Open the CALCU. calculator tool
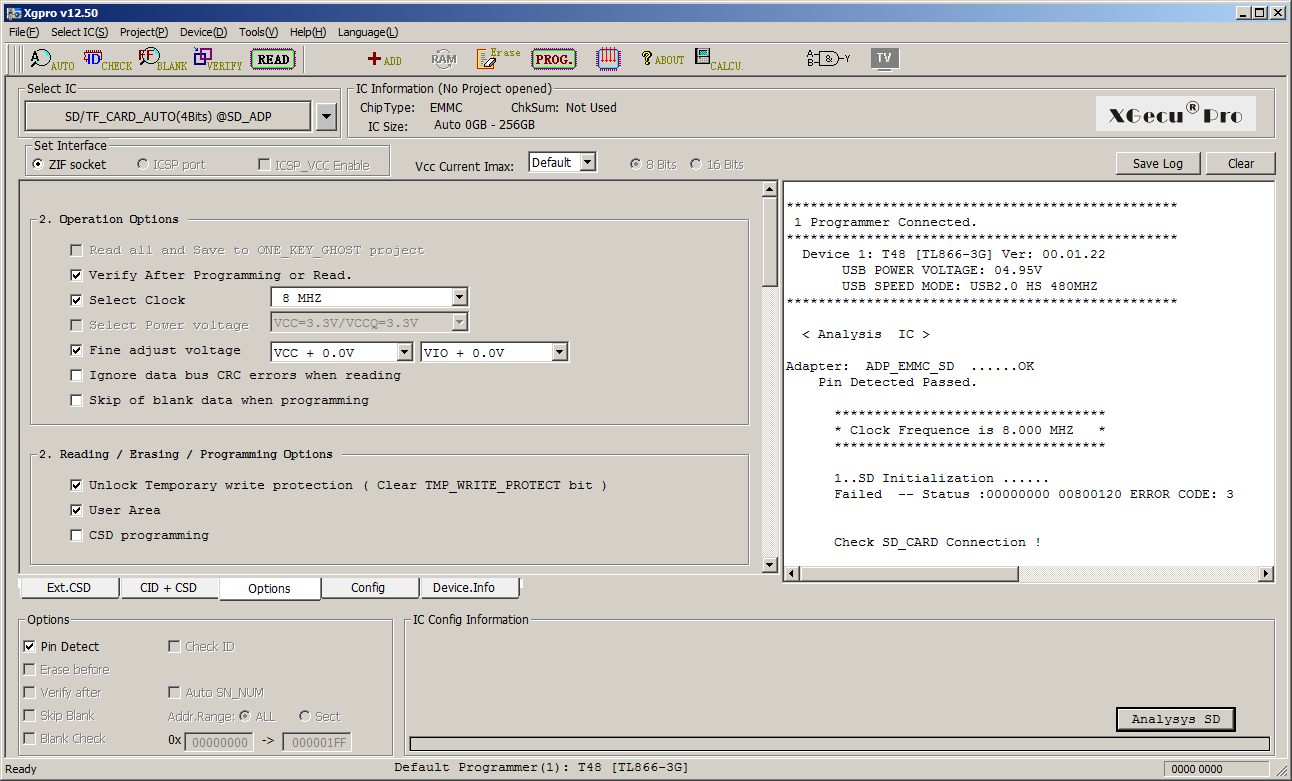1292x781 pixels. (x=717, y=60)
